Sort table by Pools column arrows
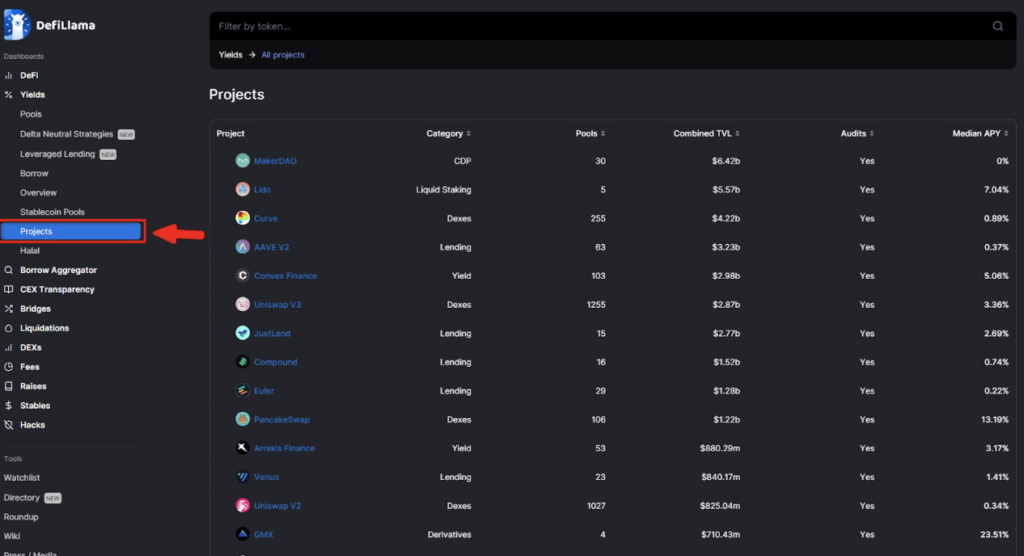The width and height of the screenshot is (1024, 556). (x=603, y=133)
